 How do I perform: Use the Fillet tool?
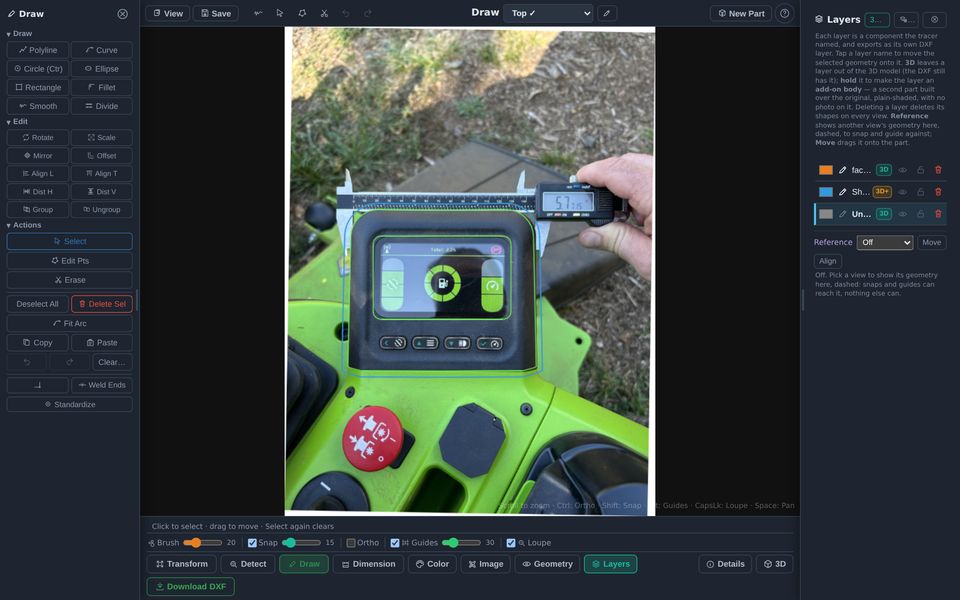102,88
